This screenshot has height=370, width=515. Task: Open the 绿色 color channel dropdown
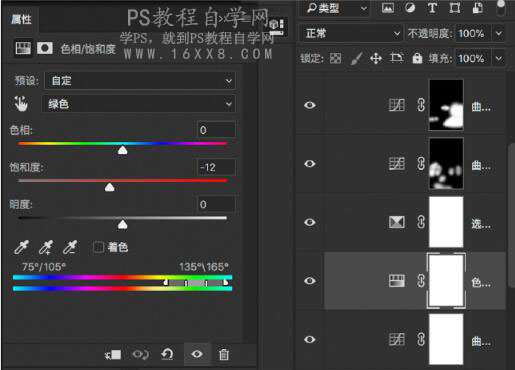pyautogui.click(x=138, y=104)
